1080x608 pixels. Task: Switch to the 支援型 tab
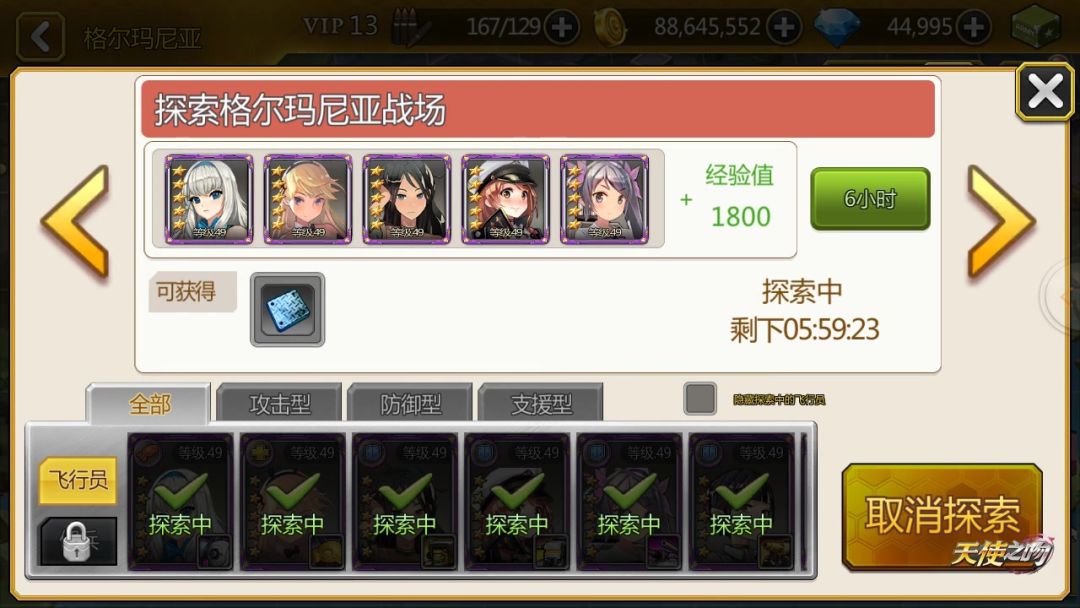(541, 403)
